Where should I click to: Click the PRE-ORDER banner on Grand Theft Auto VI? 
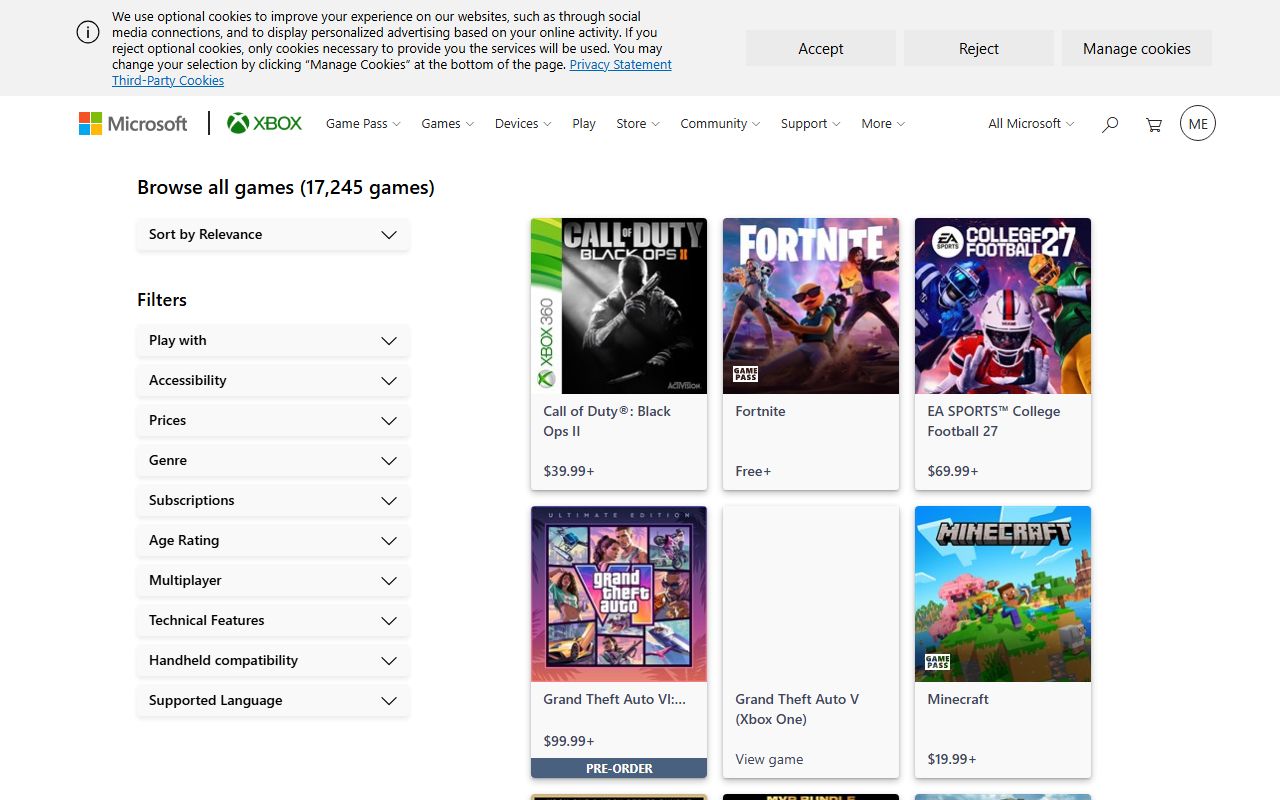[619, 768]
